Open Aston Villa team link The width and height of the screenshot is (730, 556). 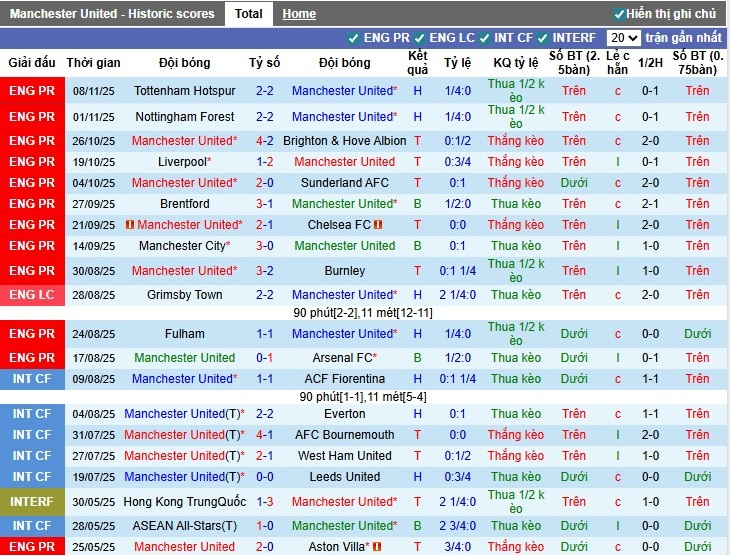coord(336,547)
